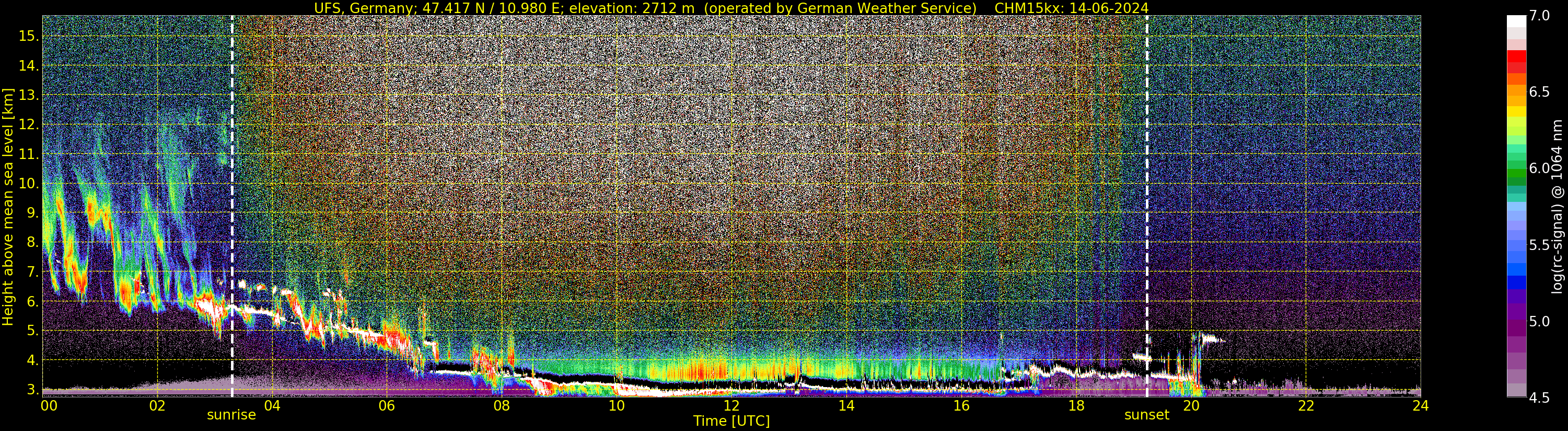
Task: Click the height axis tick '15.'
Action: point(29,37)
